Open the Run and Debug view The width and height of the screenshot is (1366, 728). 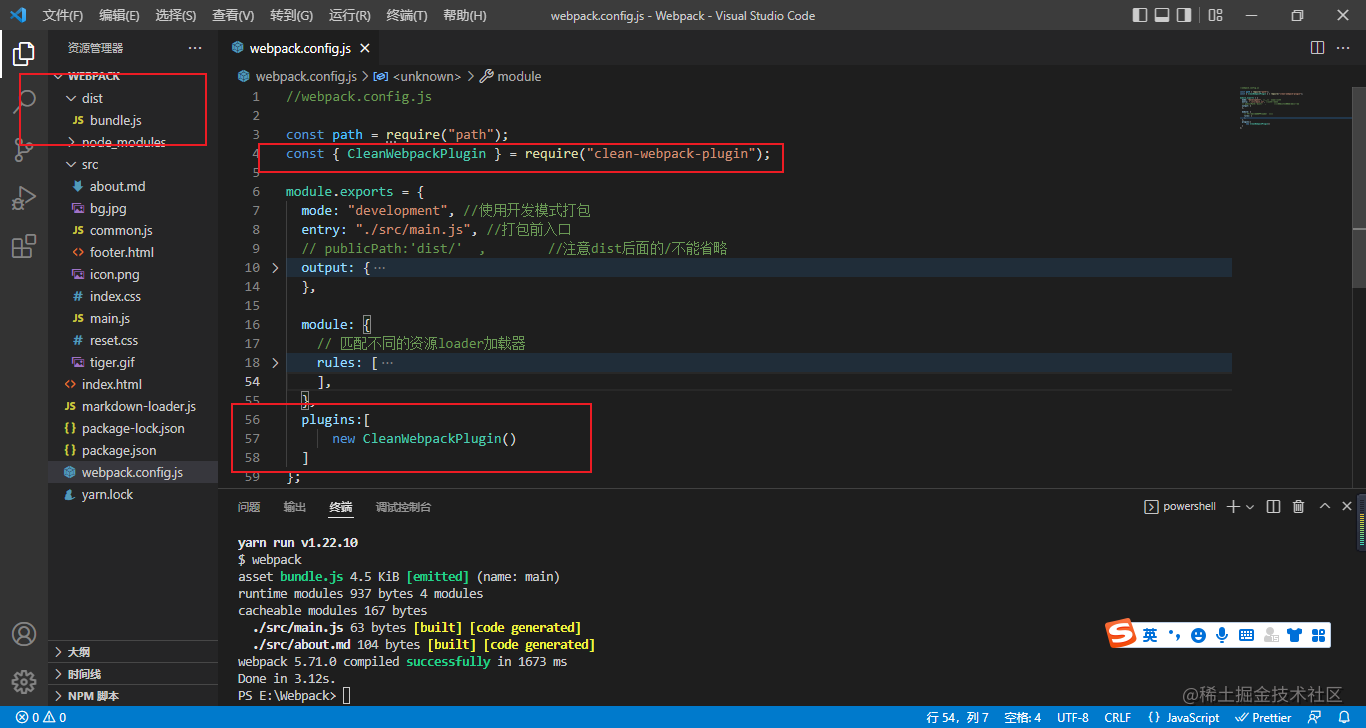(24, 198)
